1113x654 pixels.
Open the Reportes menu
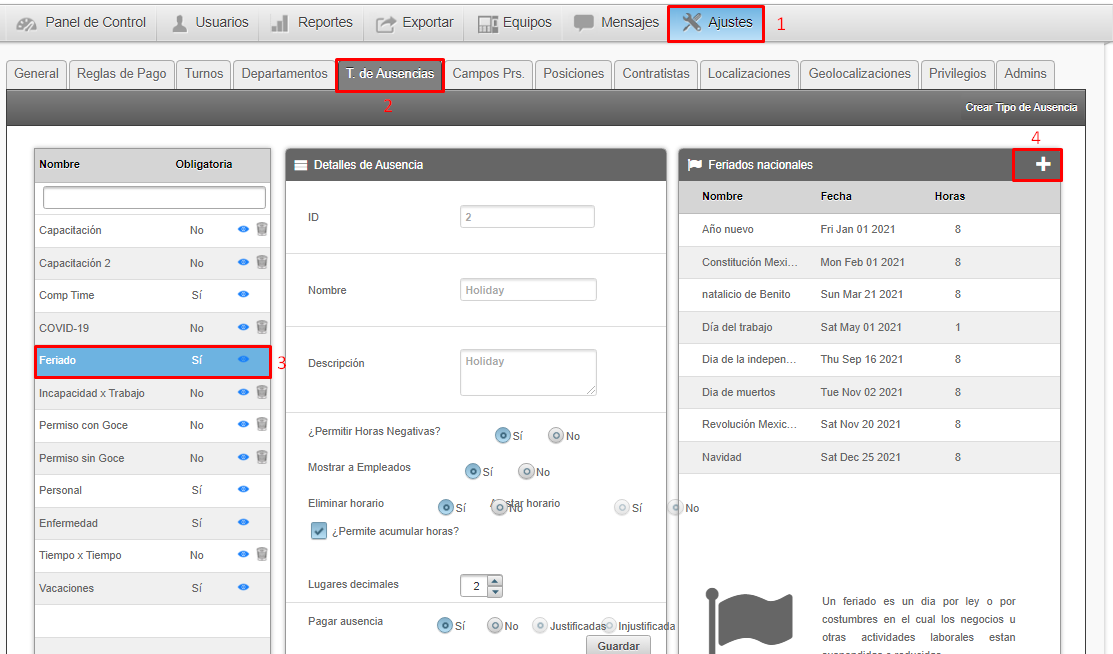click(311, 22)
